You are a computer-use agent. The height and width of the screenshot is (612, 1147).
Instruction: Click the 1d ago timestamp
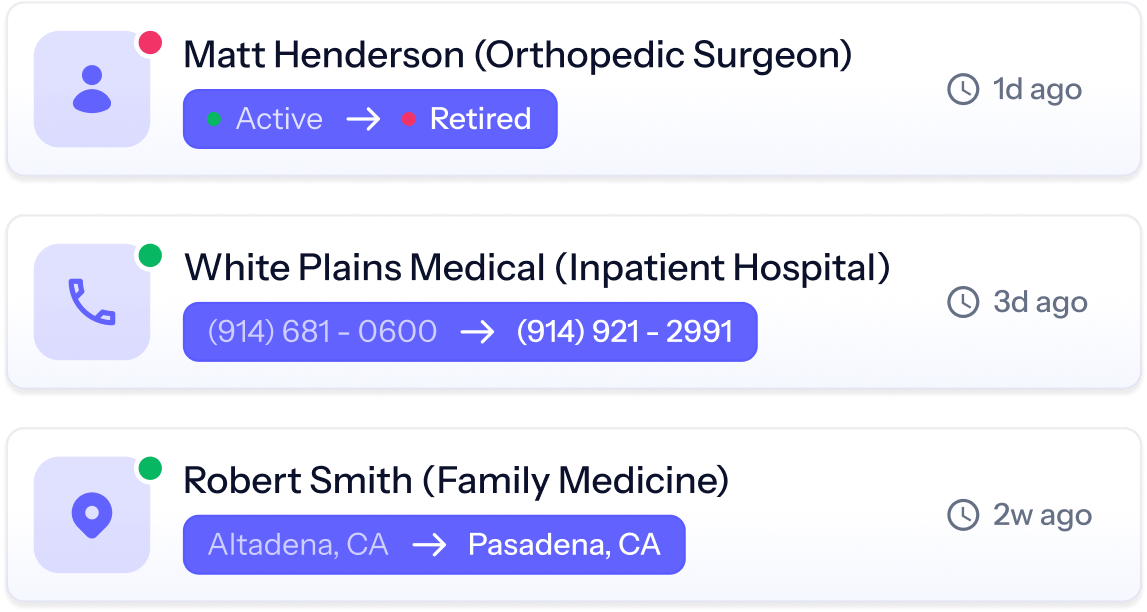1037,90
